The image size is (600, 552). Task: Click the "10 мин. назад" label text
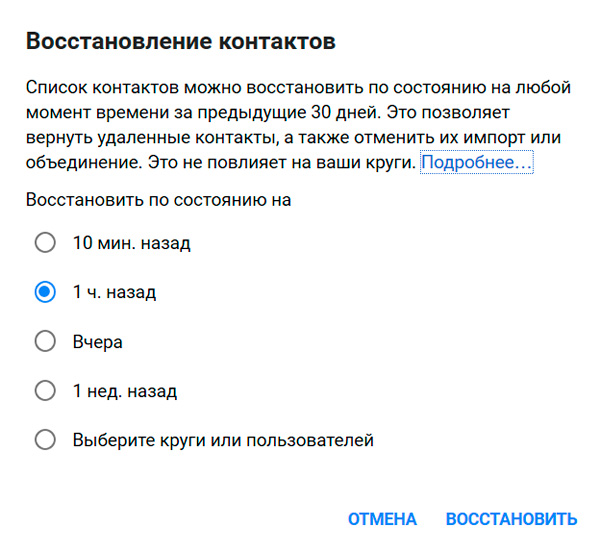coord(131,243)
